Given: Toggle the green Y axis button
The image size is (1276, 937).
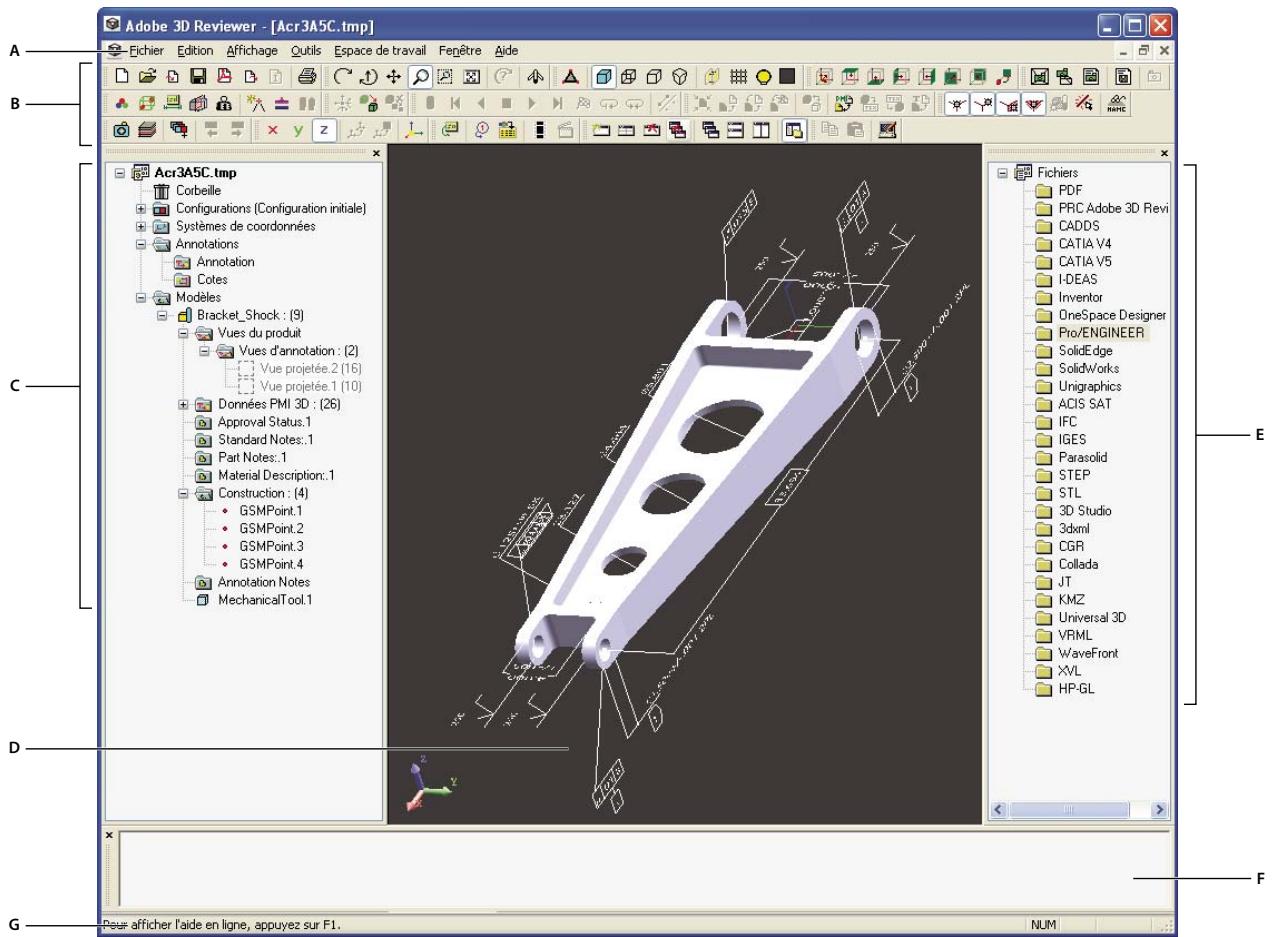Looking at the screenshot, I should pyautogui.click(x=297, y=129).
